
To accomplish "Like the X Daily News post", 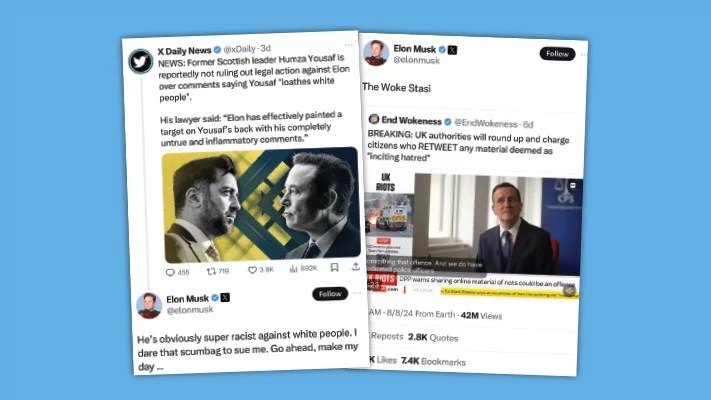I will (253, 270).
